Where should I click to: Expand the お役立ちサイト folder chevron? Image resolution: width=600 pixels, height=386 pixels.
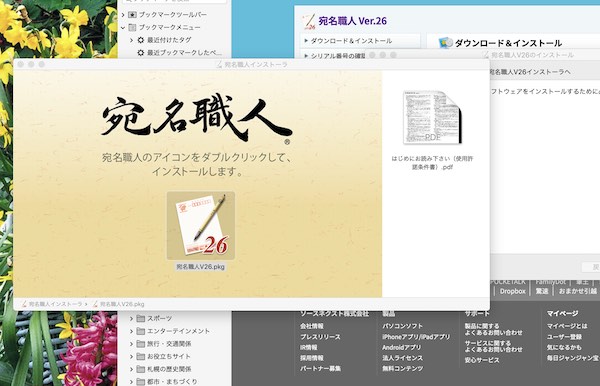pyautogui.click(x=131, y=356)
